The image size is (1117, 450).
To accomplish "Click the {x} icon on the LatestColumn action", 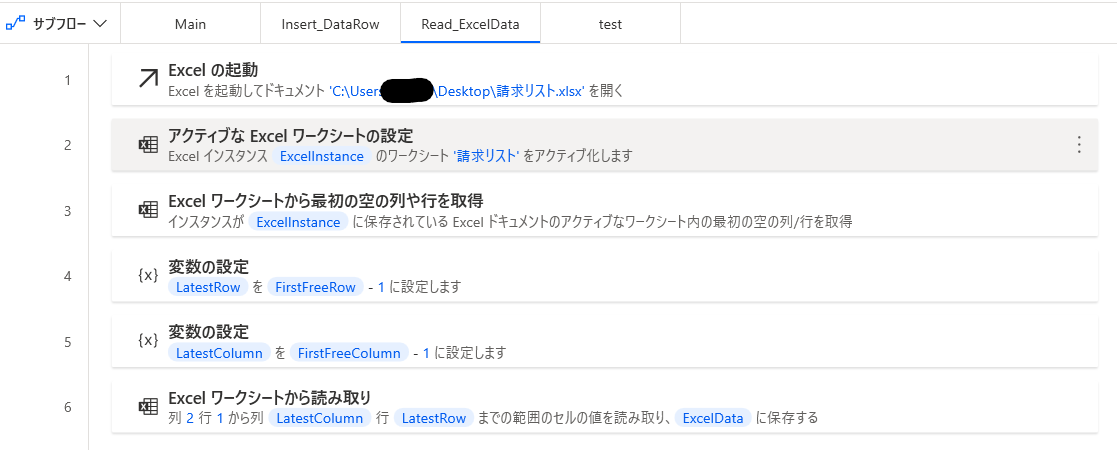I will [147, 341].
